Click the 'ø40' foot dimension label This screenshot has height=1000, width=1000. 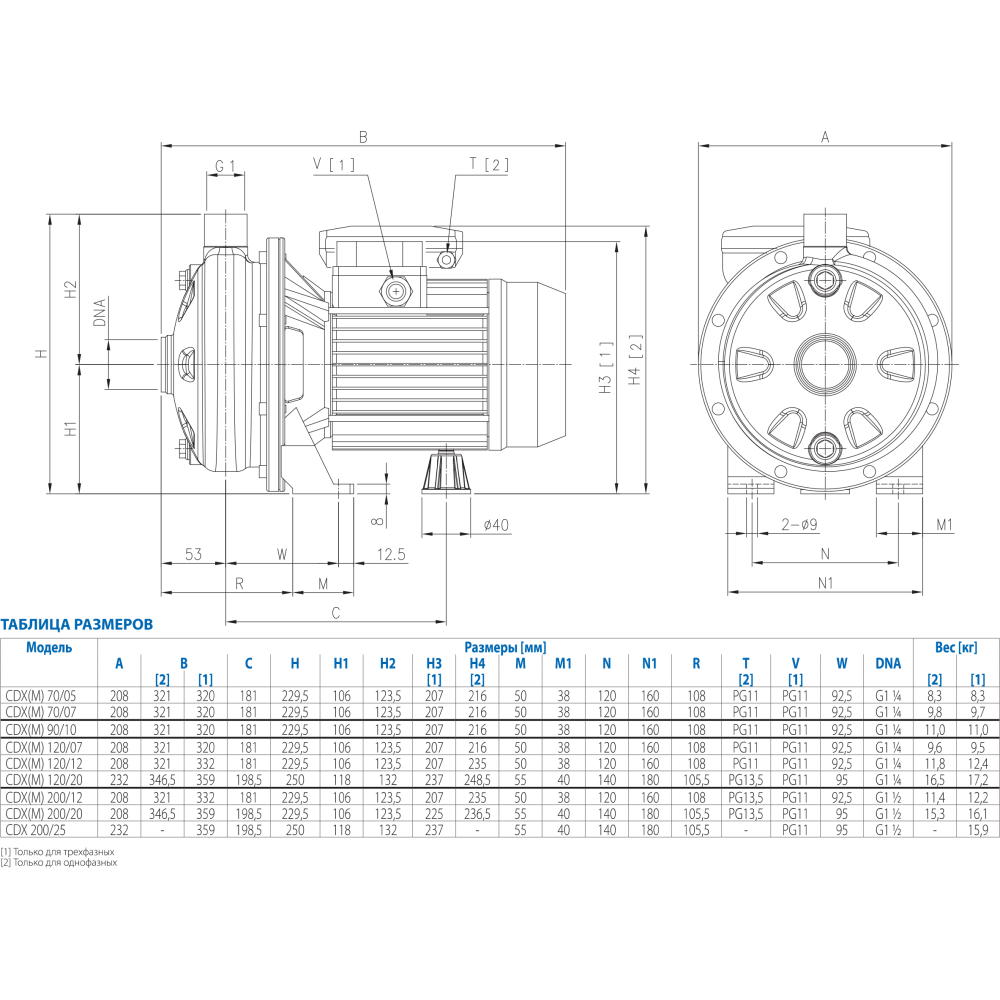[496, 524]
